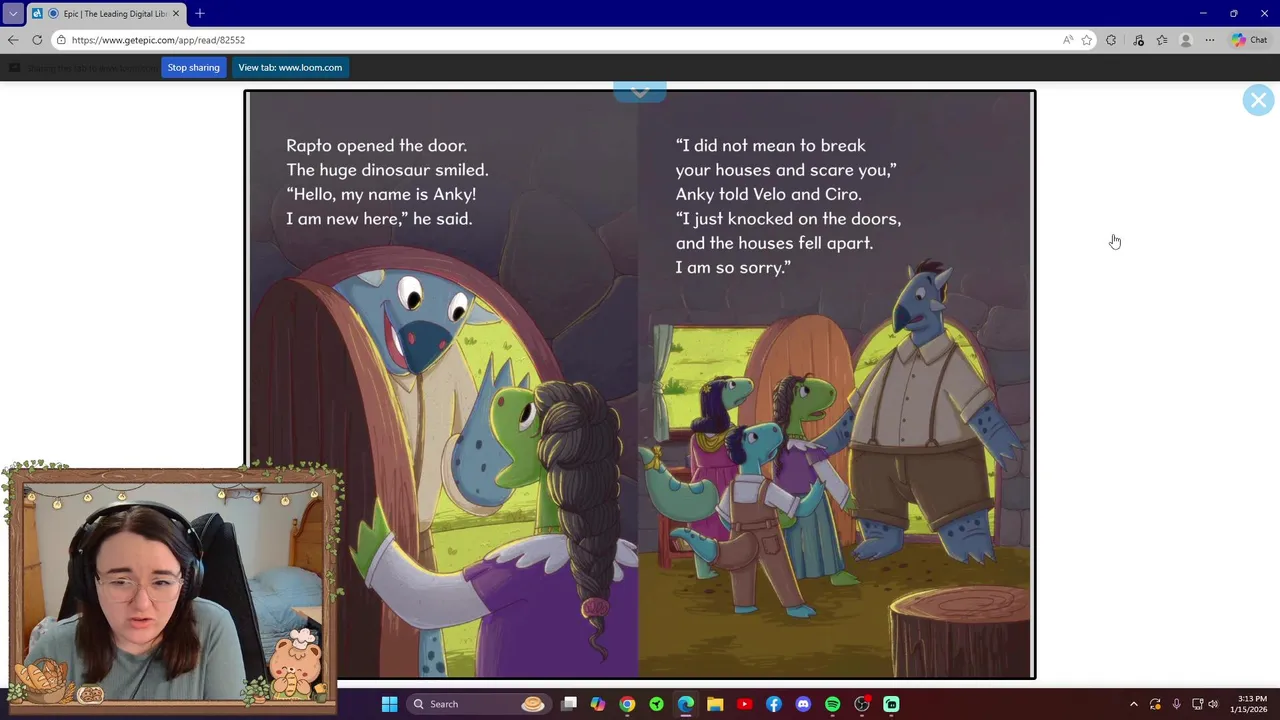Close the Epic browser tab

tap(176, 14)
